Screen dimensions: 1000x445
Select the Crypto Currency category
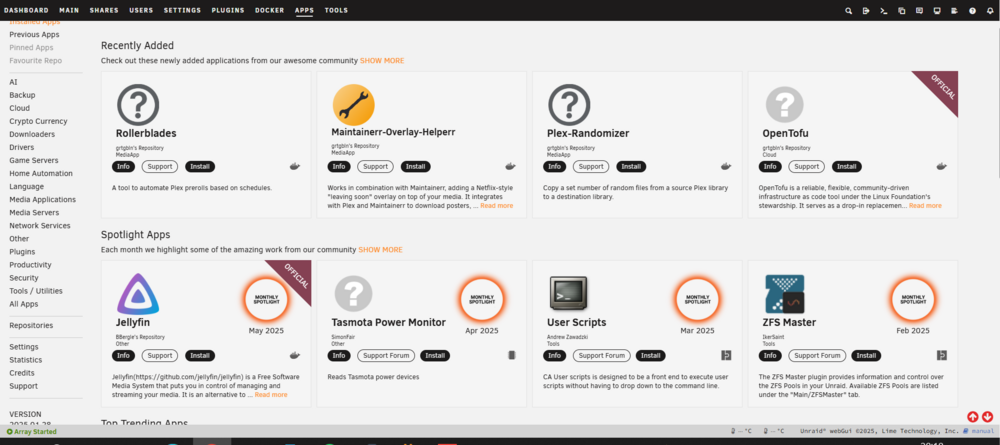pyautogui.click(x=38, y=121)
